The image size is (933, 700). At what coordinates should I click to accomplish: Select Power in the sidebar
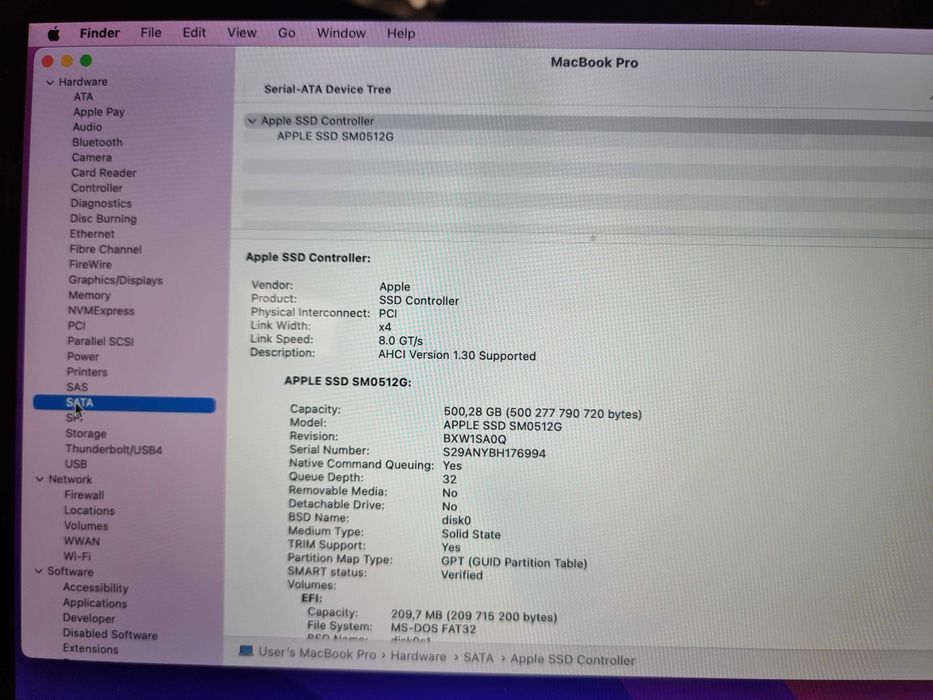(x=83, y=357)
